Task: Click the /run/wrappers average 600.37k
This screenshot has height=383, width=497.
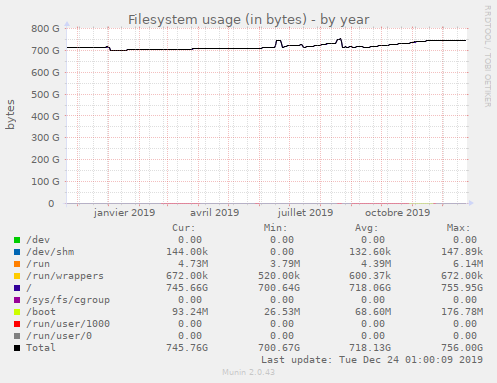Action: [370, 276]
